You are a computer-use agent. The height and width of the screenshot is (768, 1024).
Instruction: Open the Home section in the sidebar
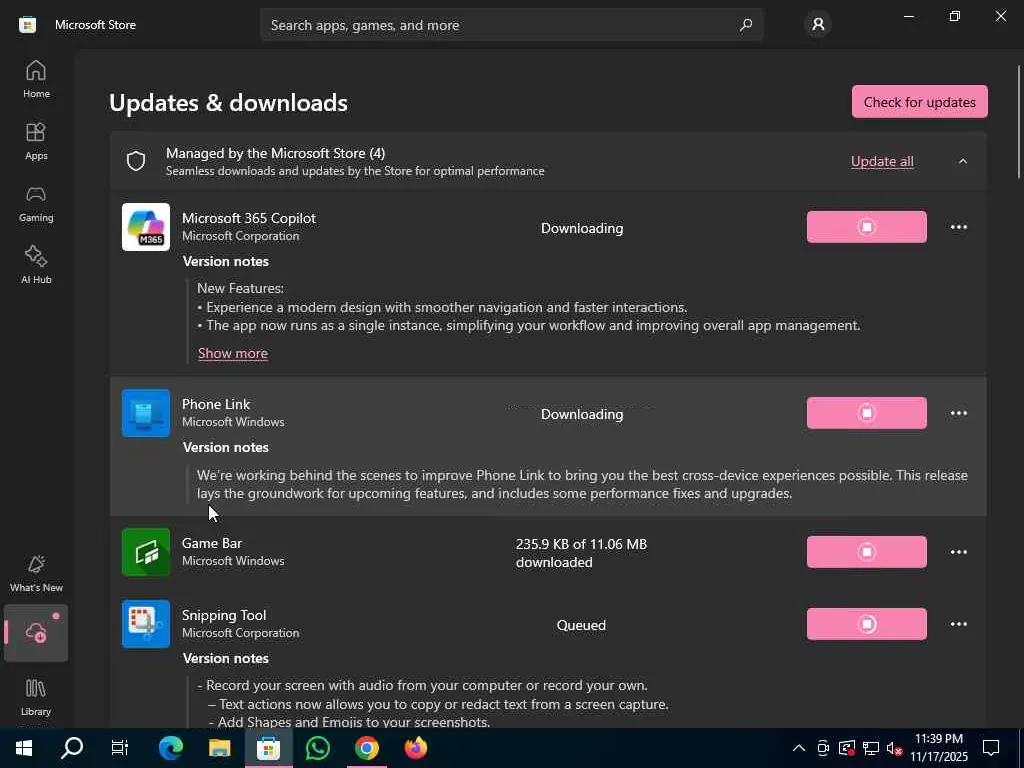pos(36,79)
